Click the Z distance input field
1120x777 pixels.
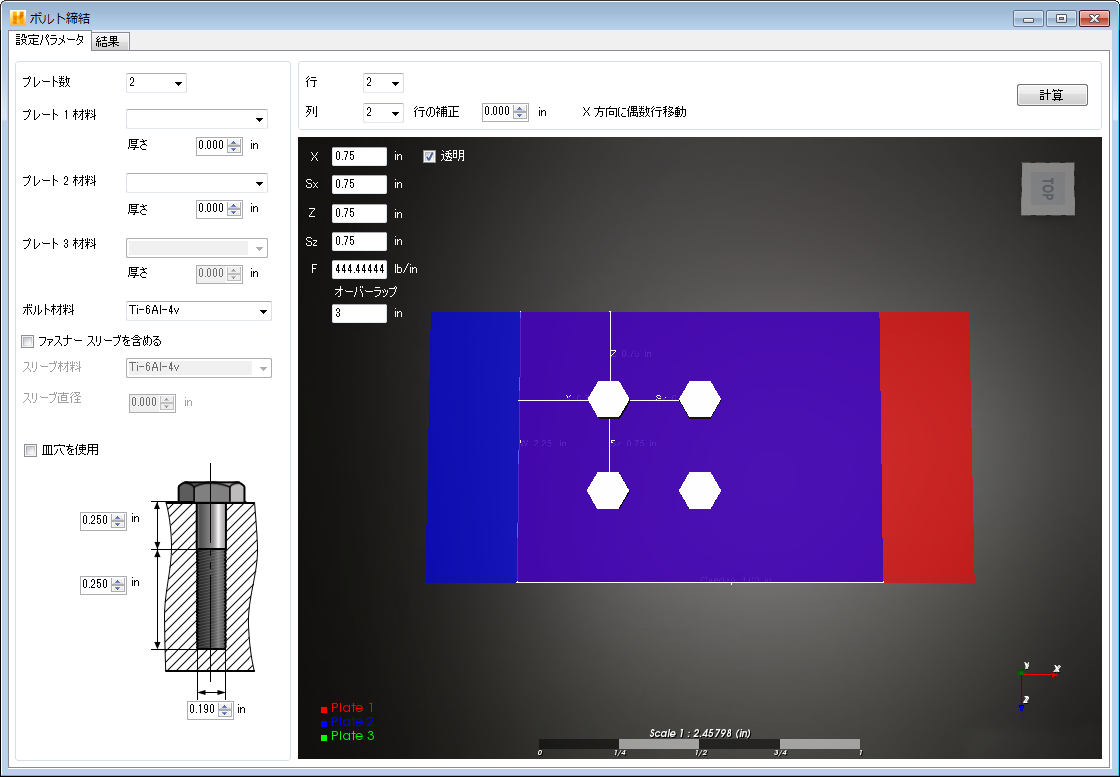359,214
